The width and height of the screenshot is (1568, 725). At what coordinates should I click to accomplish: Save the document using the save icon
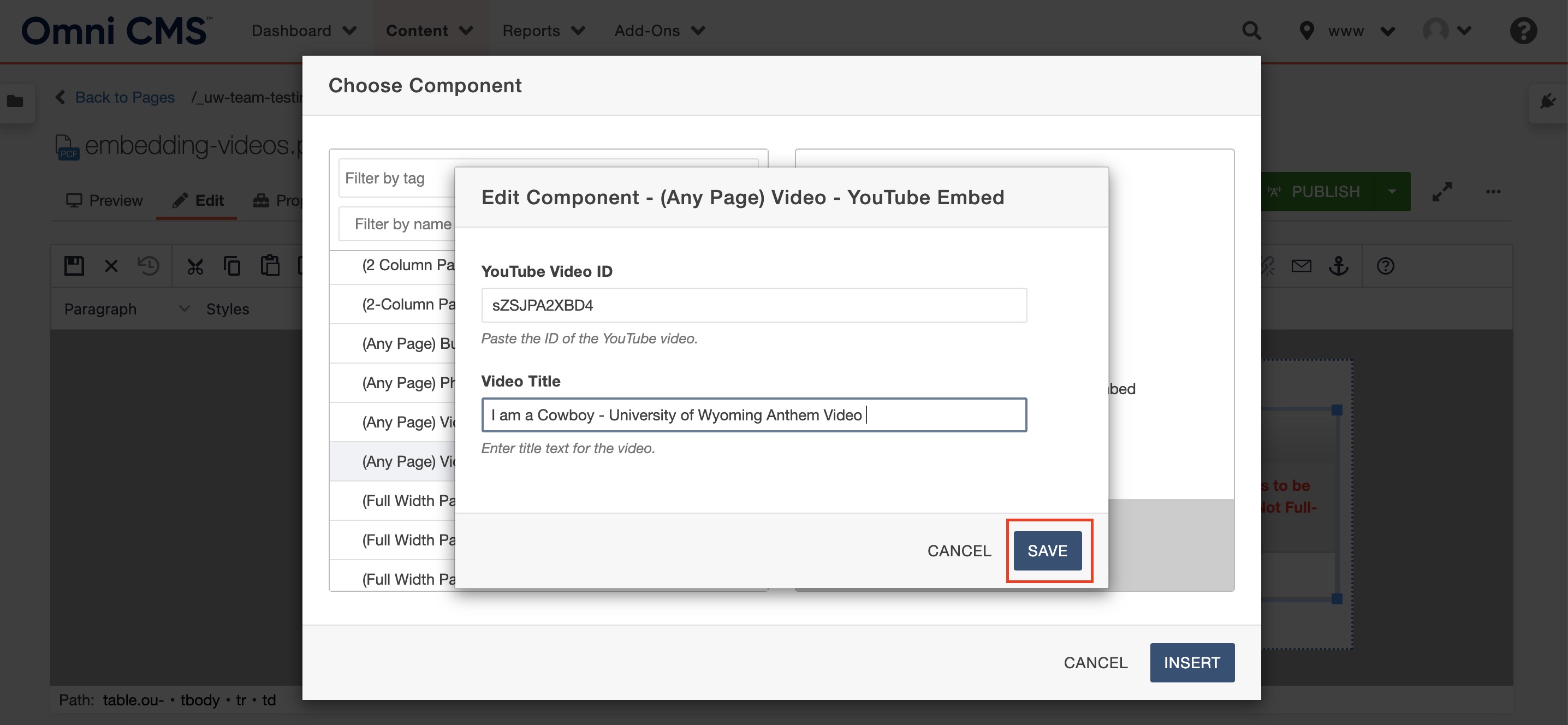click(x=73, y=266)
